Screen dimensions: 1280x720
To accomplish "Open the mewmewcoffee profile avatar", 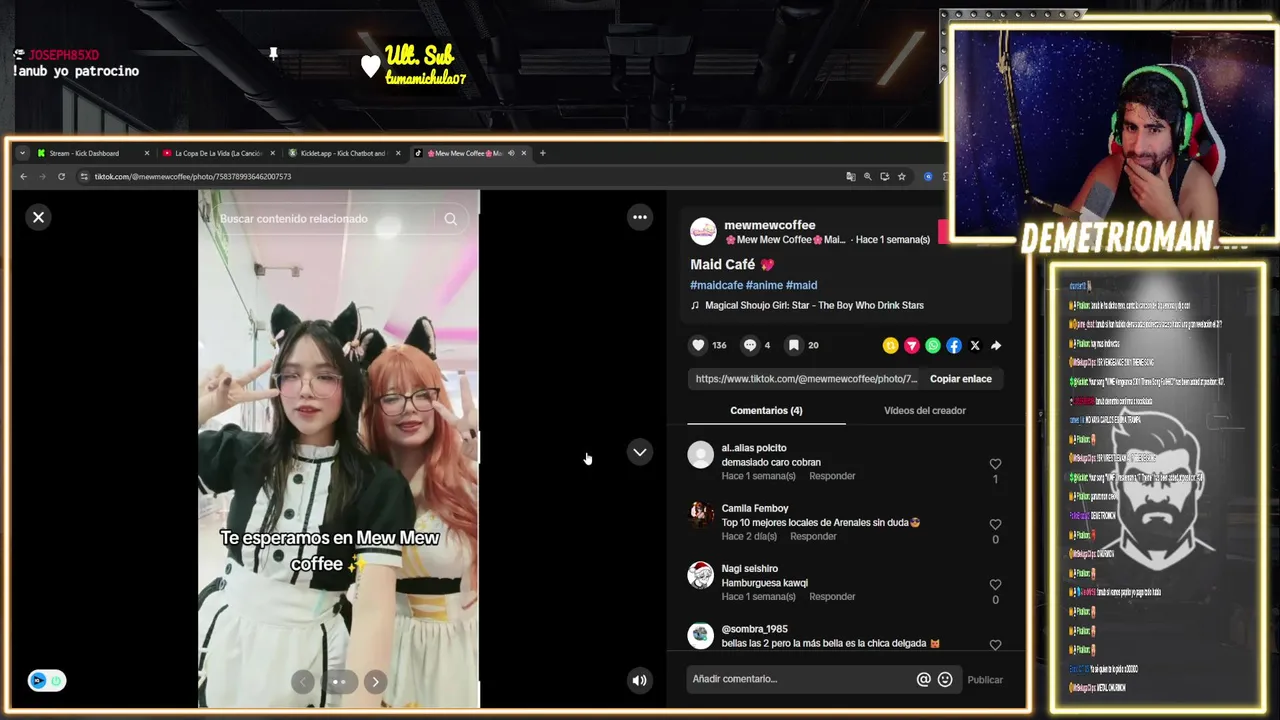I will tap(703, 231).
